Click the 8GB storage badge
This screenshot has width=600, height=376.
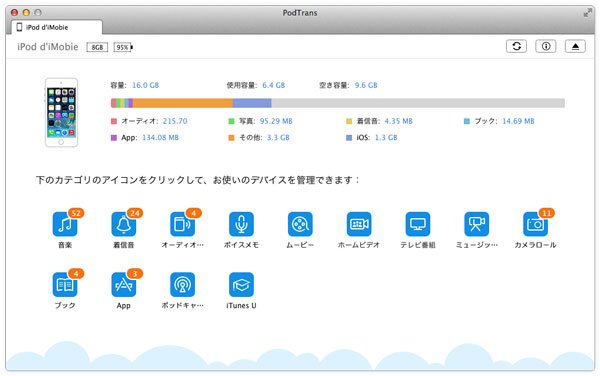(97, 47)
